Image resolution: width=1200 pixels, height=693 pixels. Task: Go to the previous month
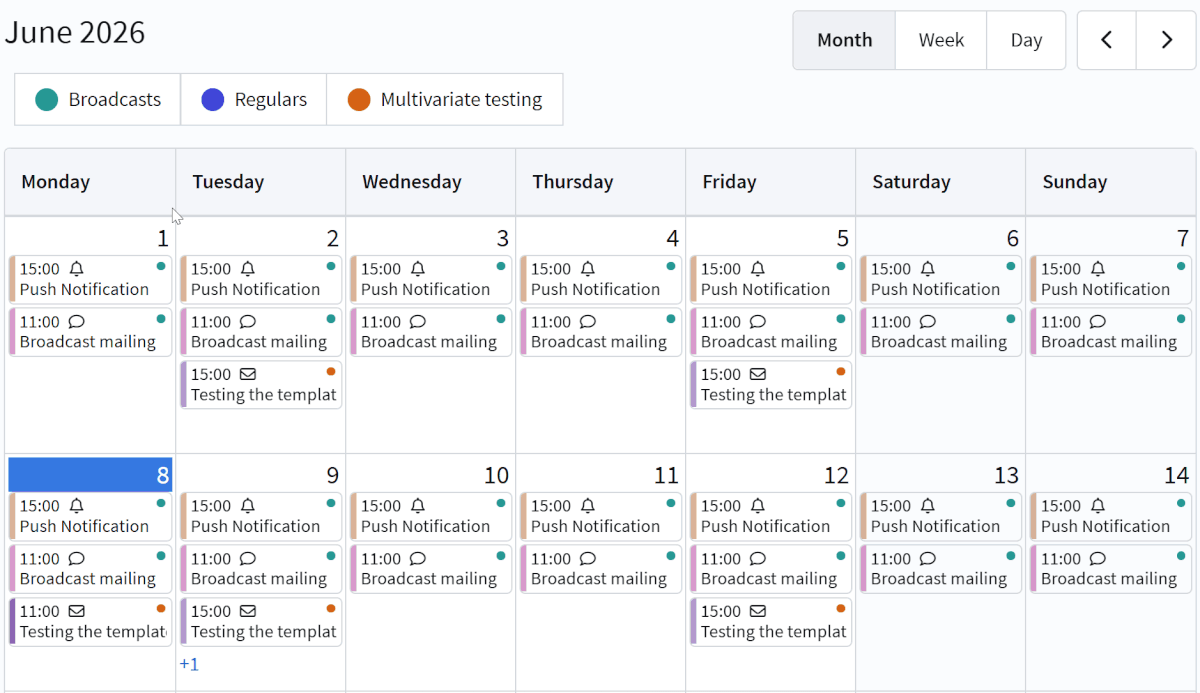1107,40
